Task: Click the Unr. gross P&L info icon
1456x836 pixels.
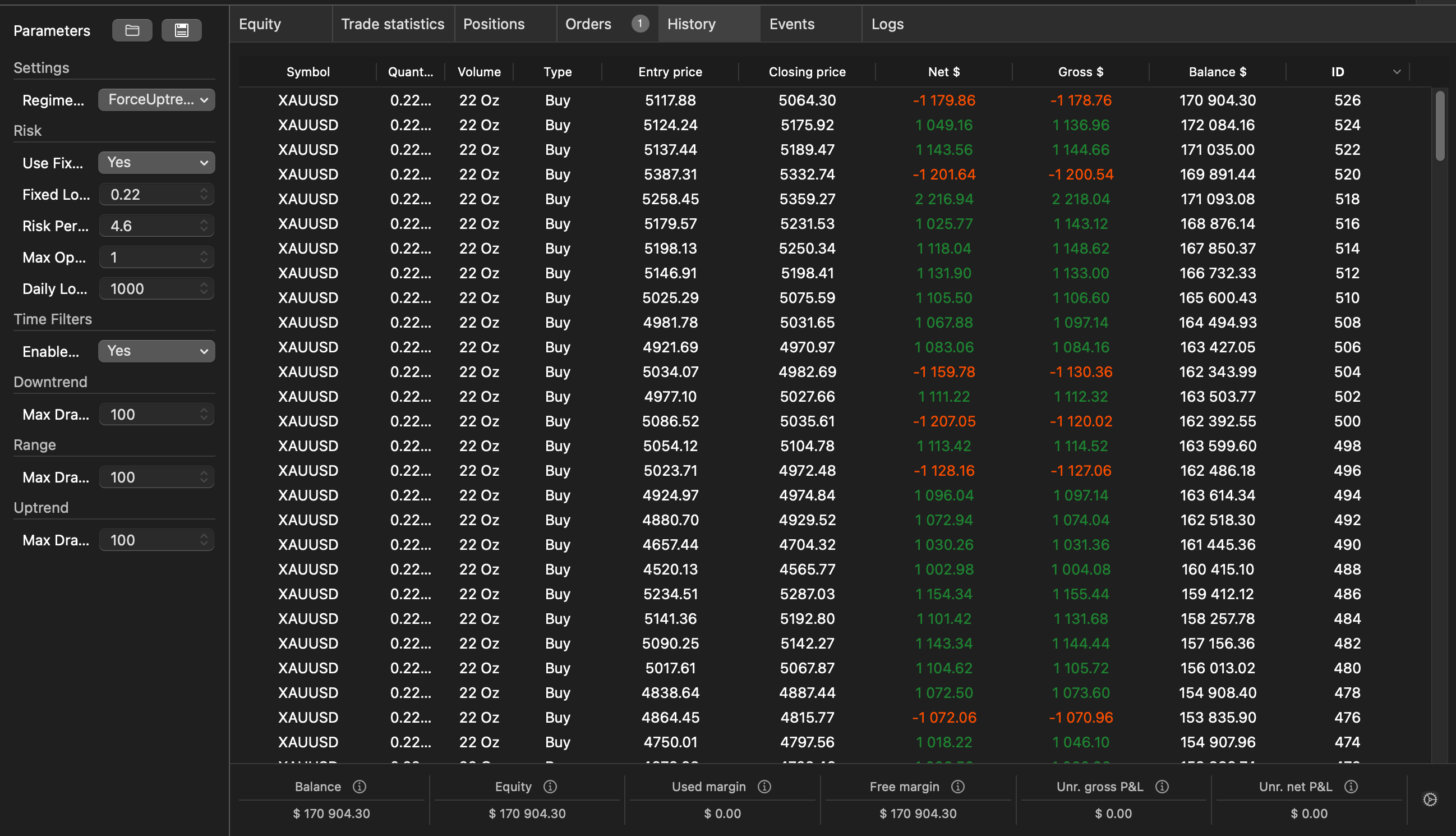Action: 1162,787
